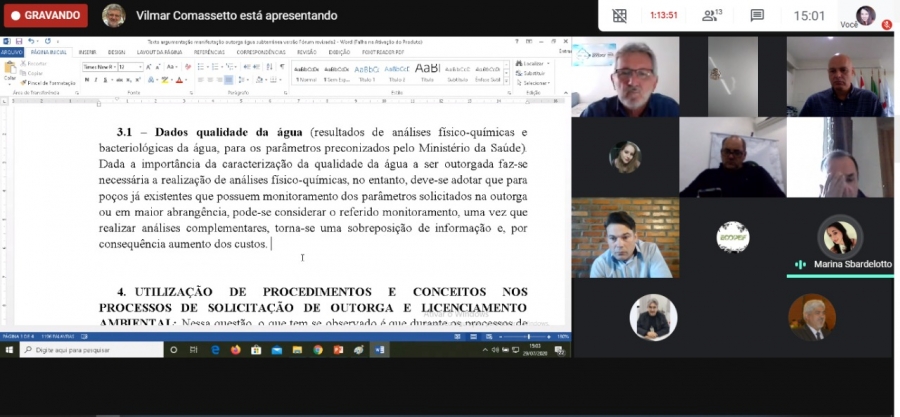Click Localizar in the editing group

pyautogui.click(x=532, y=64)
